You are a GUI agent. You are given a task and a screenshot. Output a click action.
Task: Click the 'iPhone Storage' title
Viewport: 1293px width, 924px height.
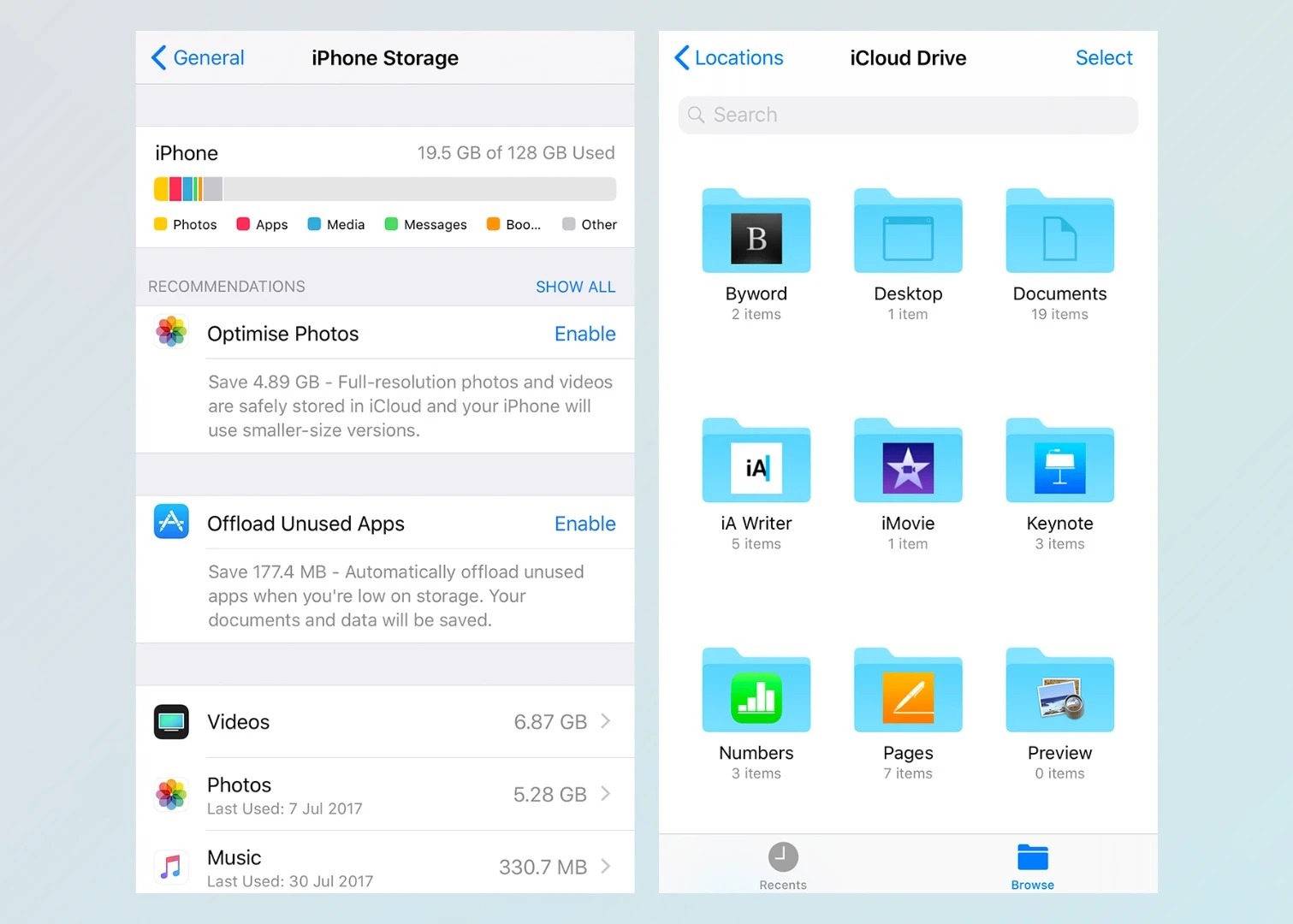point(385,58)
